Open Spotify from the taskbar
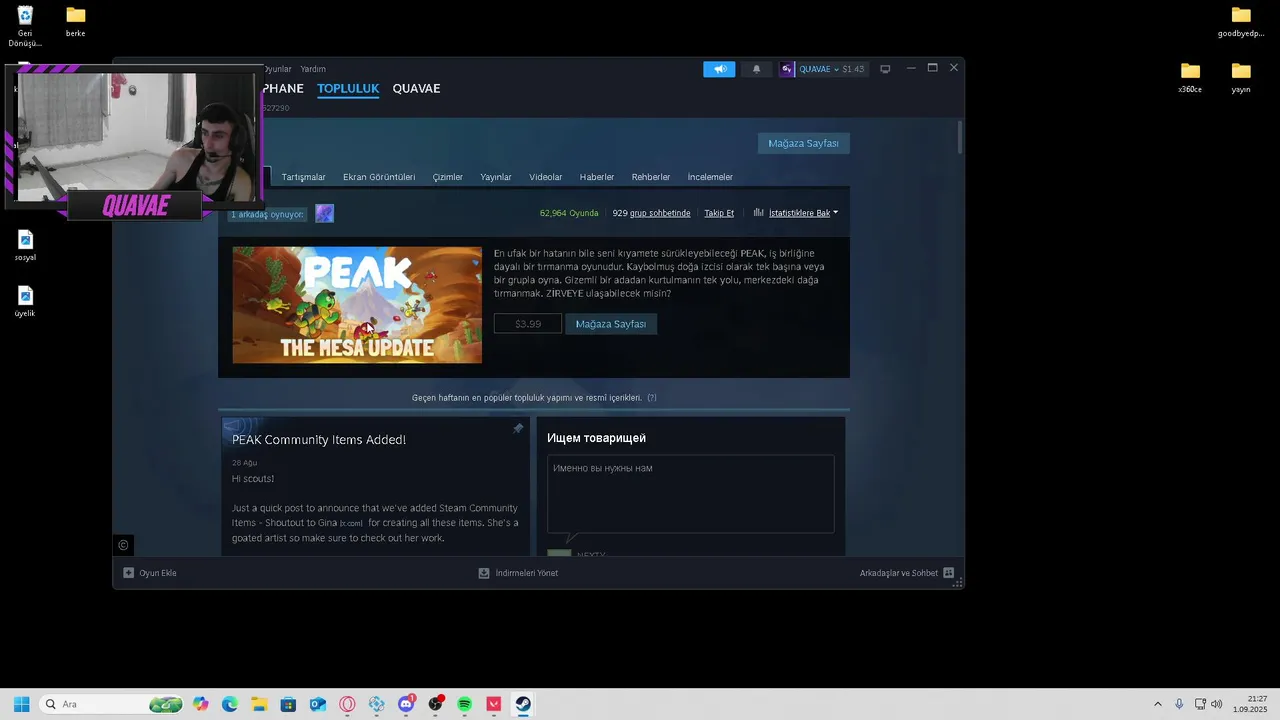Image resolution: width=1280 pixels, height=720 pixels. click(x=464, y=704)
